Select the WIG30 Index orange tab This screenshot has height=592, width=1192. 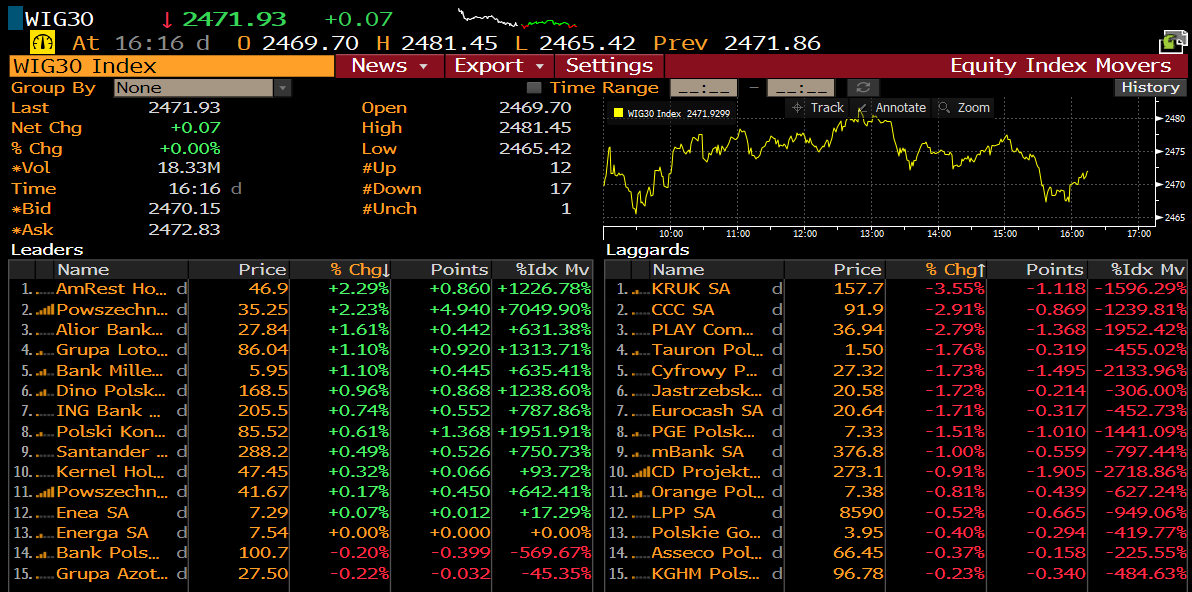(172, 66)
